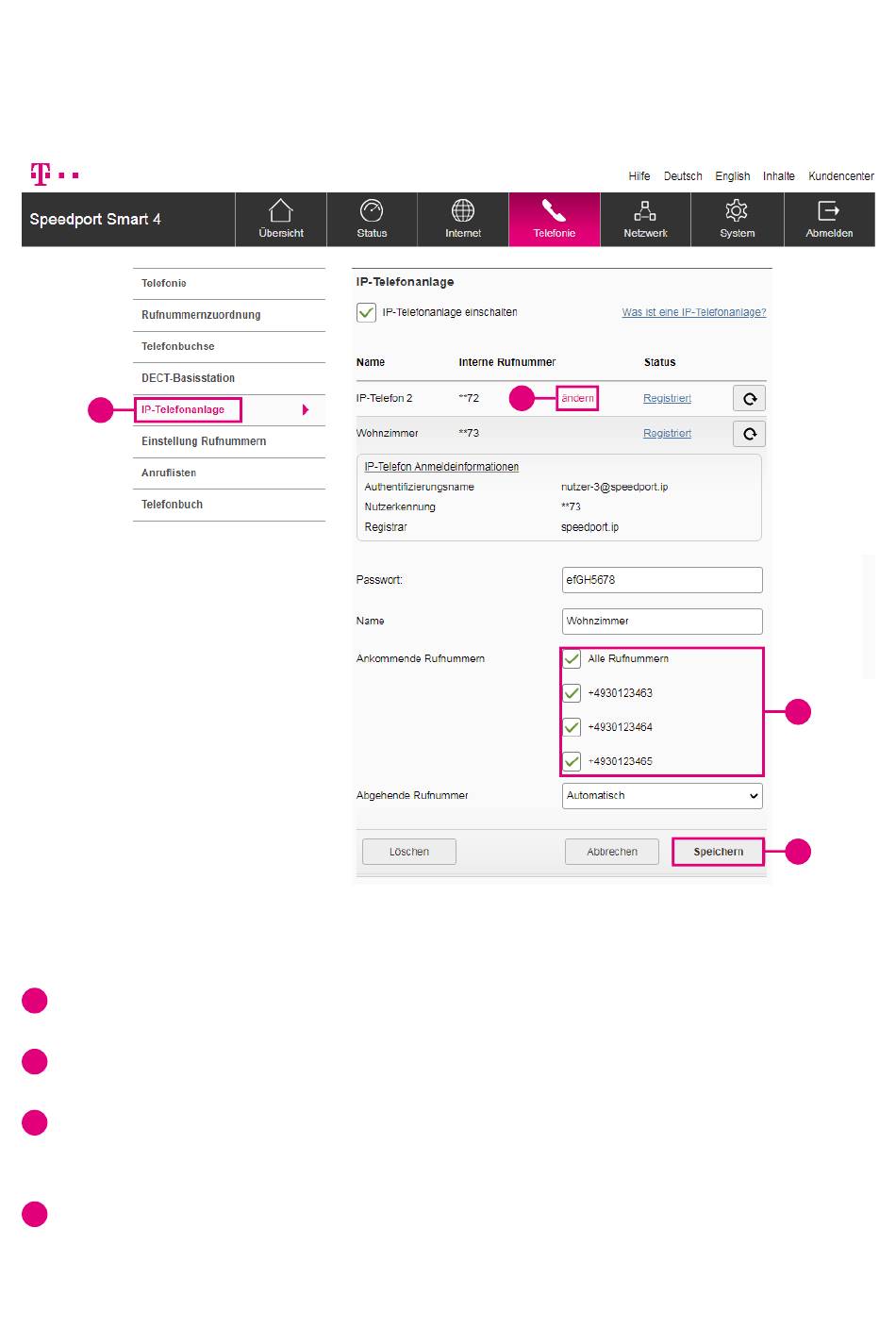Open Hilfe link at top

[x=639, y=176]
